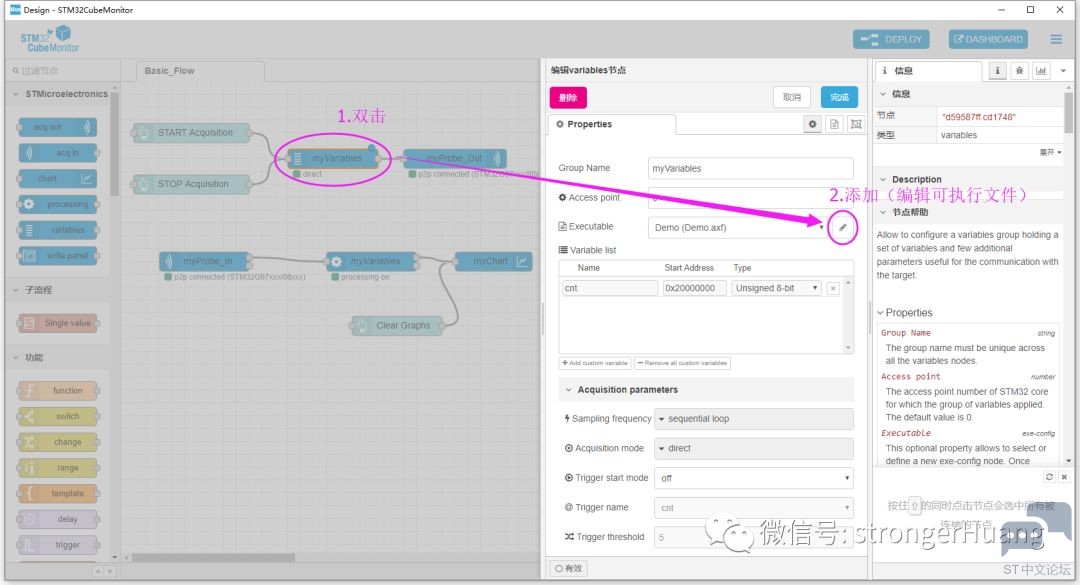Edit the Group Name field myVariables
The height and width of the screenshot is (585, 1080).
pyautogui.click(x=751, y=168)
